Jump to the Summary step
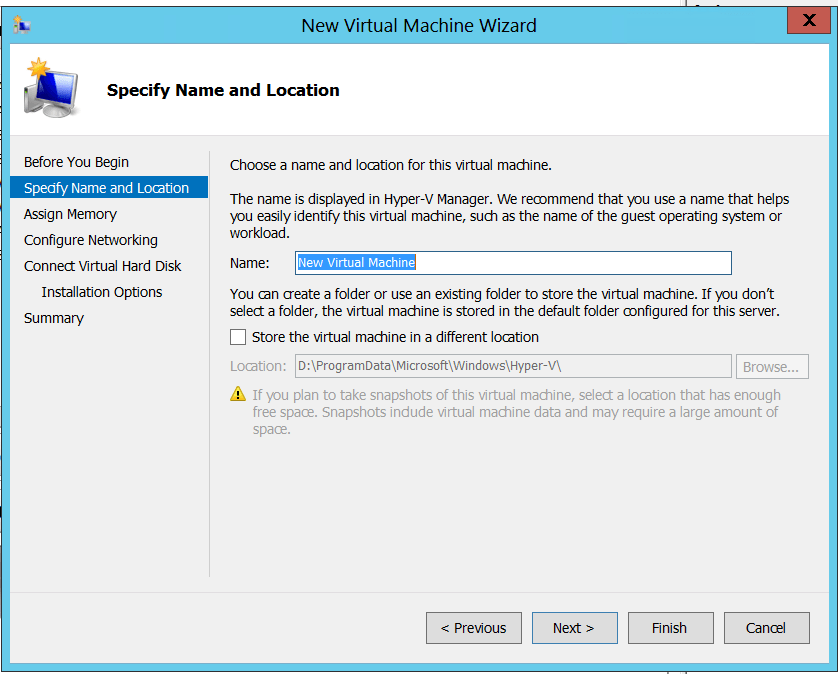The image size is (838, 674). click(x=54, y=318)
